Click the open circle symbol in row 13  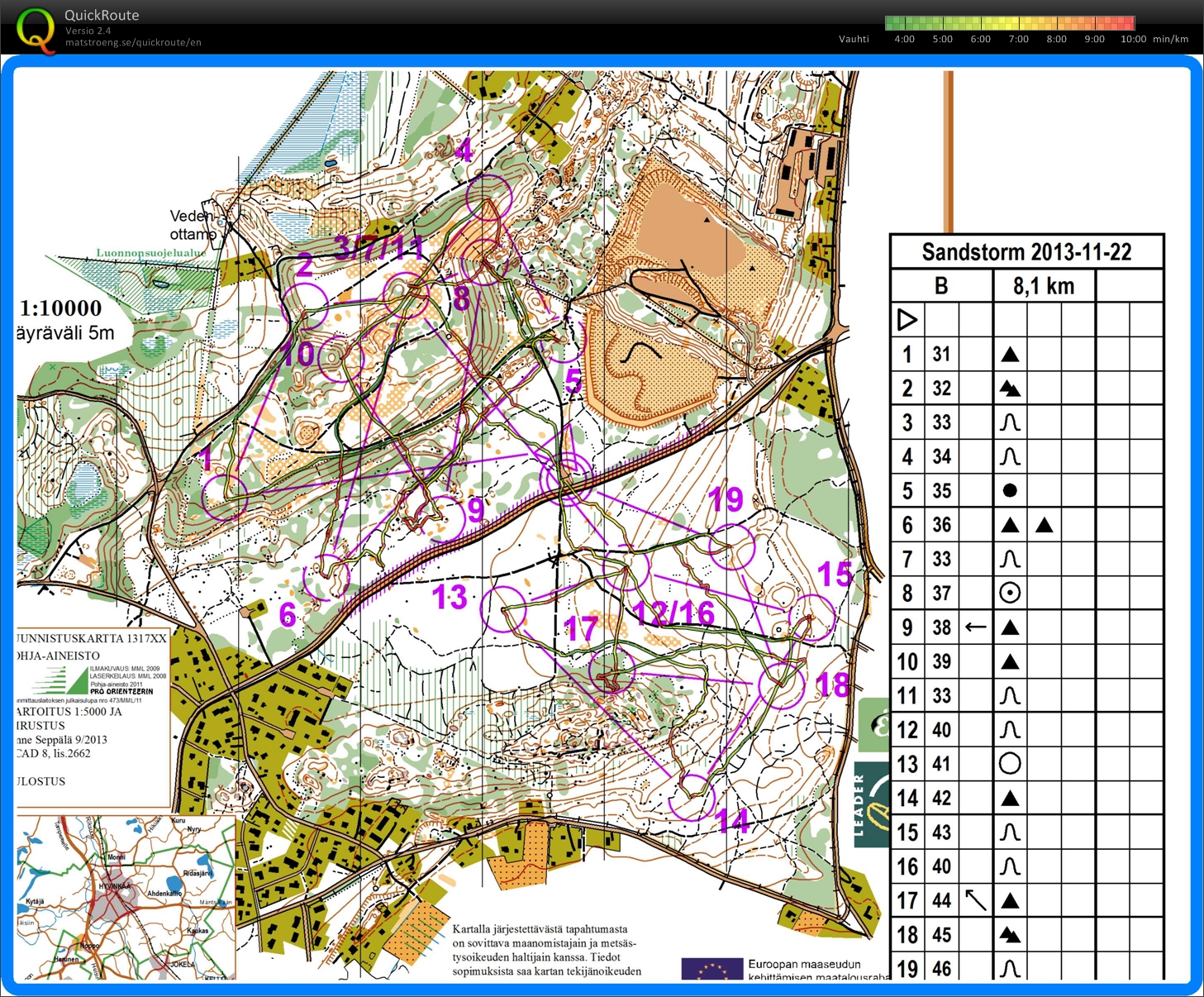coord(1009,763)
